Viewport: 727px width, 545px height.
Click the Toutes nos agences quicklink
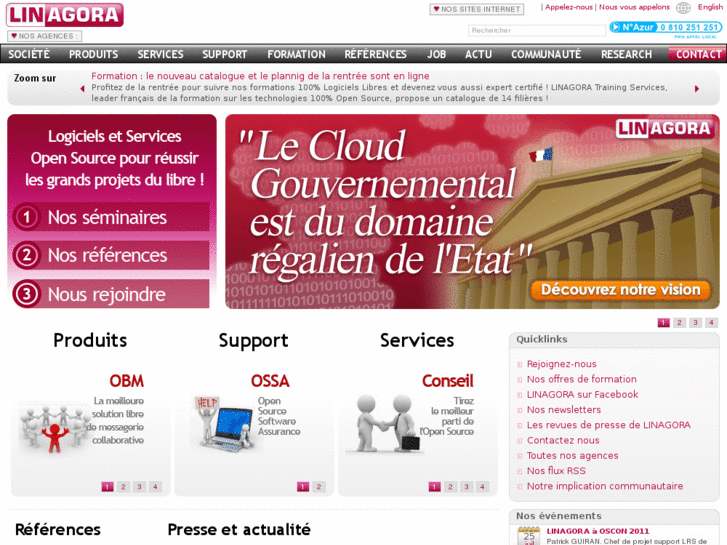coord(573,456)
